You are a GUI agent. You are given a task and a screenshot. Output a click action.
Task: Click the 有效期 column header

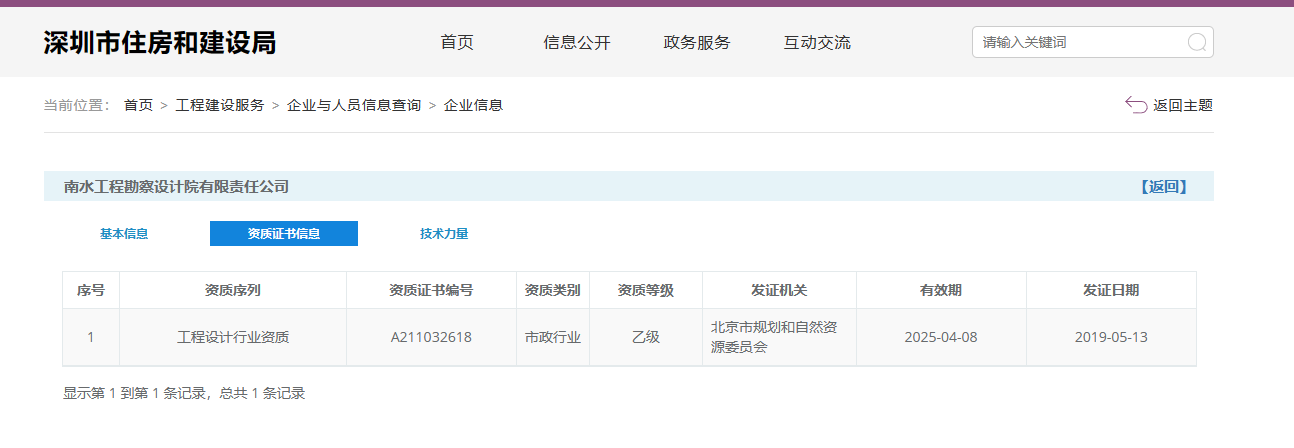(x=941, y=290)
